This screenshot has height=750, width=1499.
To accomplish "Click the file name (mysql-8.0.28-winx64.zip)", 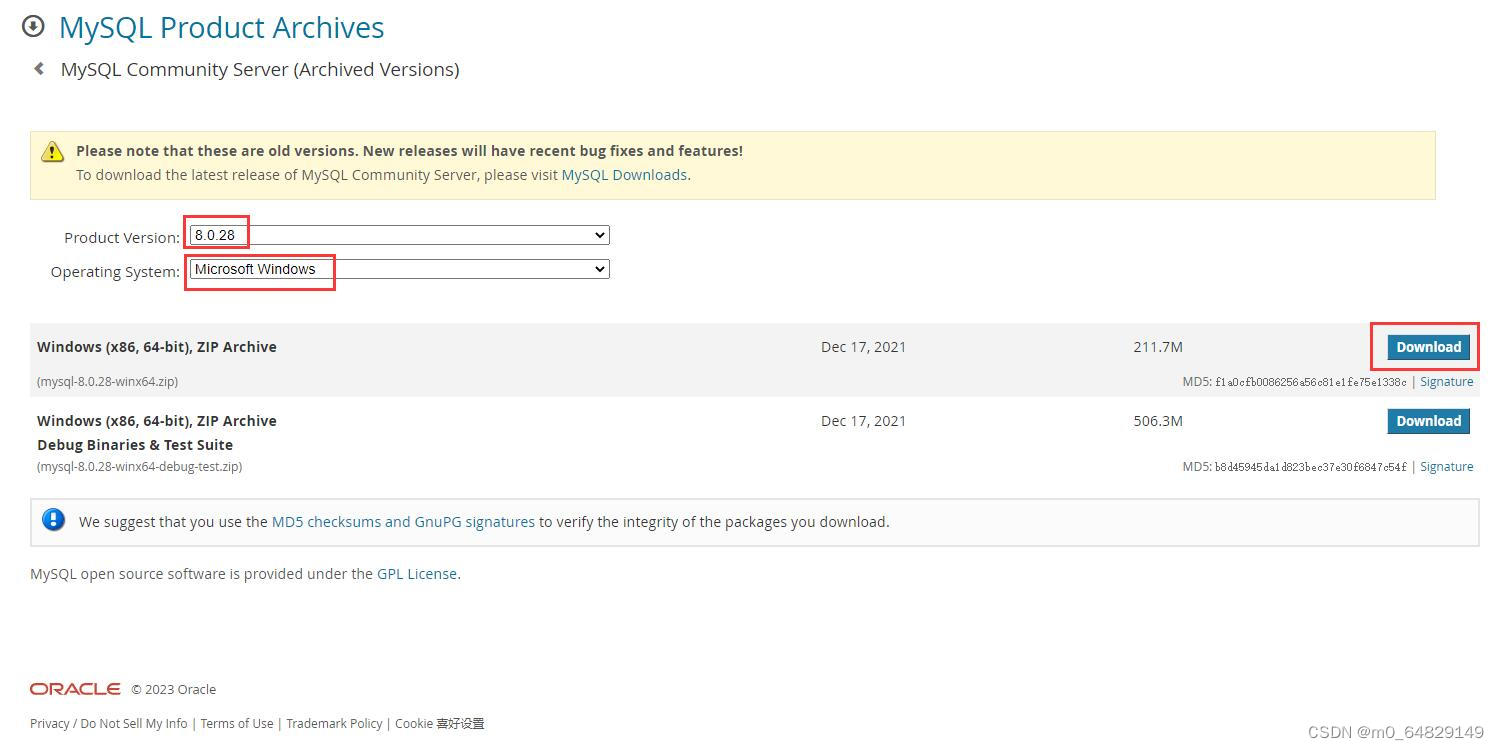I will click(108, 382).
